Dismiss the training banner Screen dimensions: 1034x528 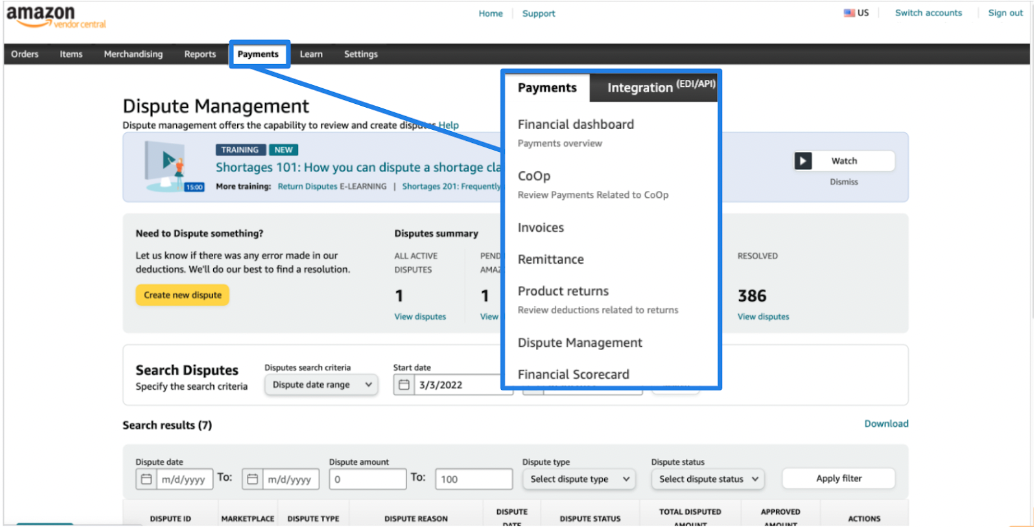coord(844,182)
